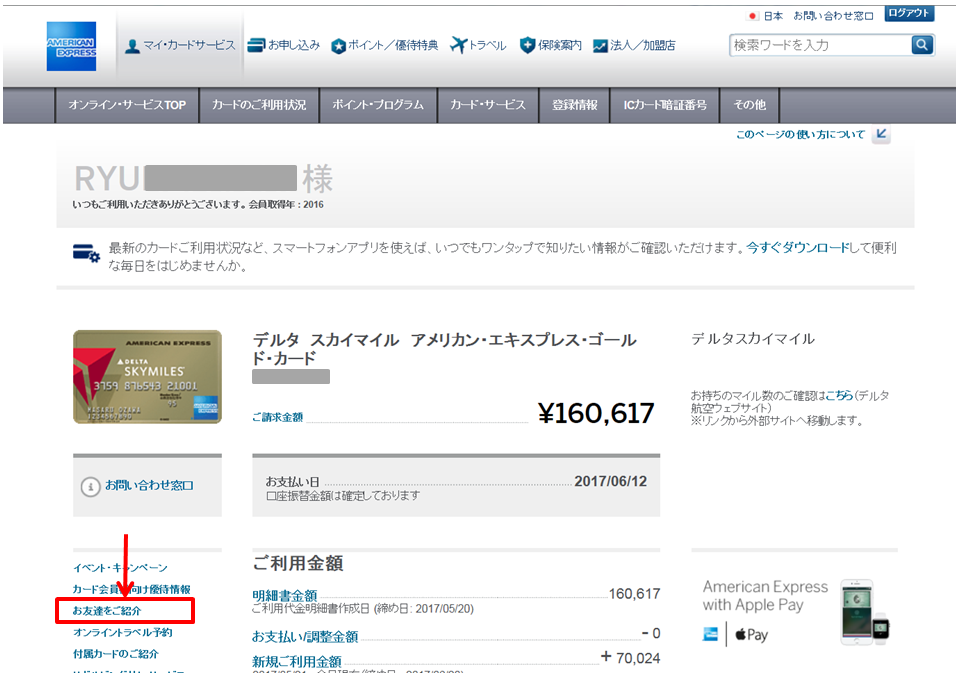Select the 日本 country link
The width and height of the screenshot is (956, 674).
click(x=773, y=16)
